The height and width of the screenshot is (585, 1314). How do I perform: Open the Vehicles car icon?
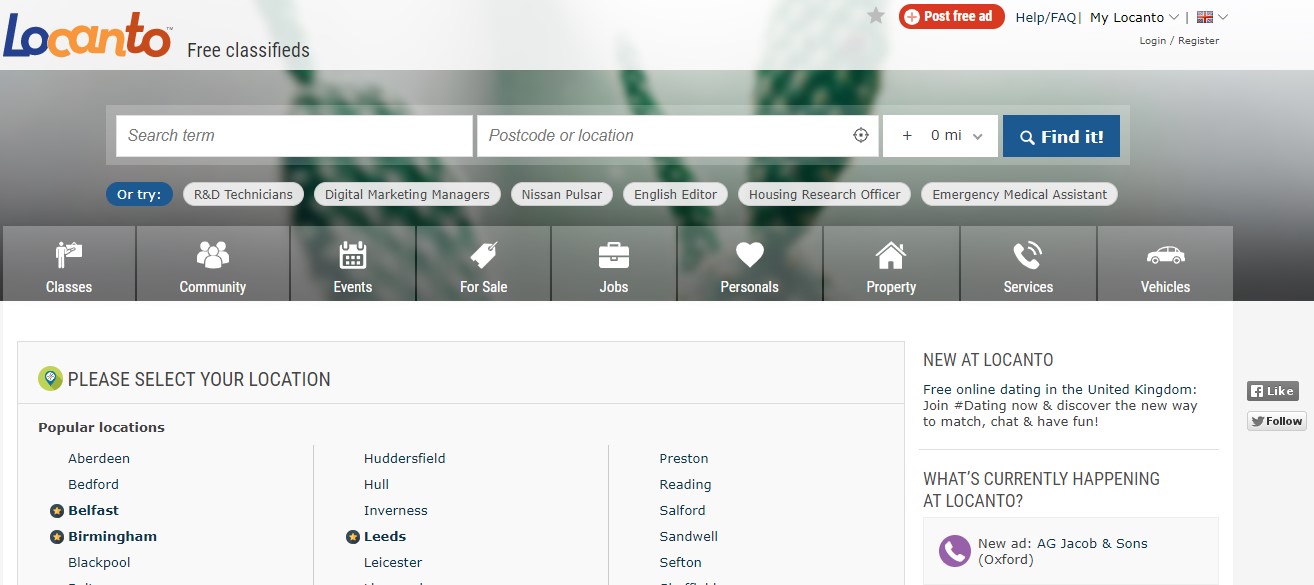[x=1165, y=256]
